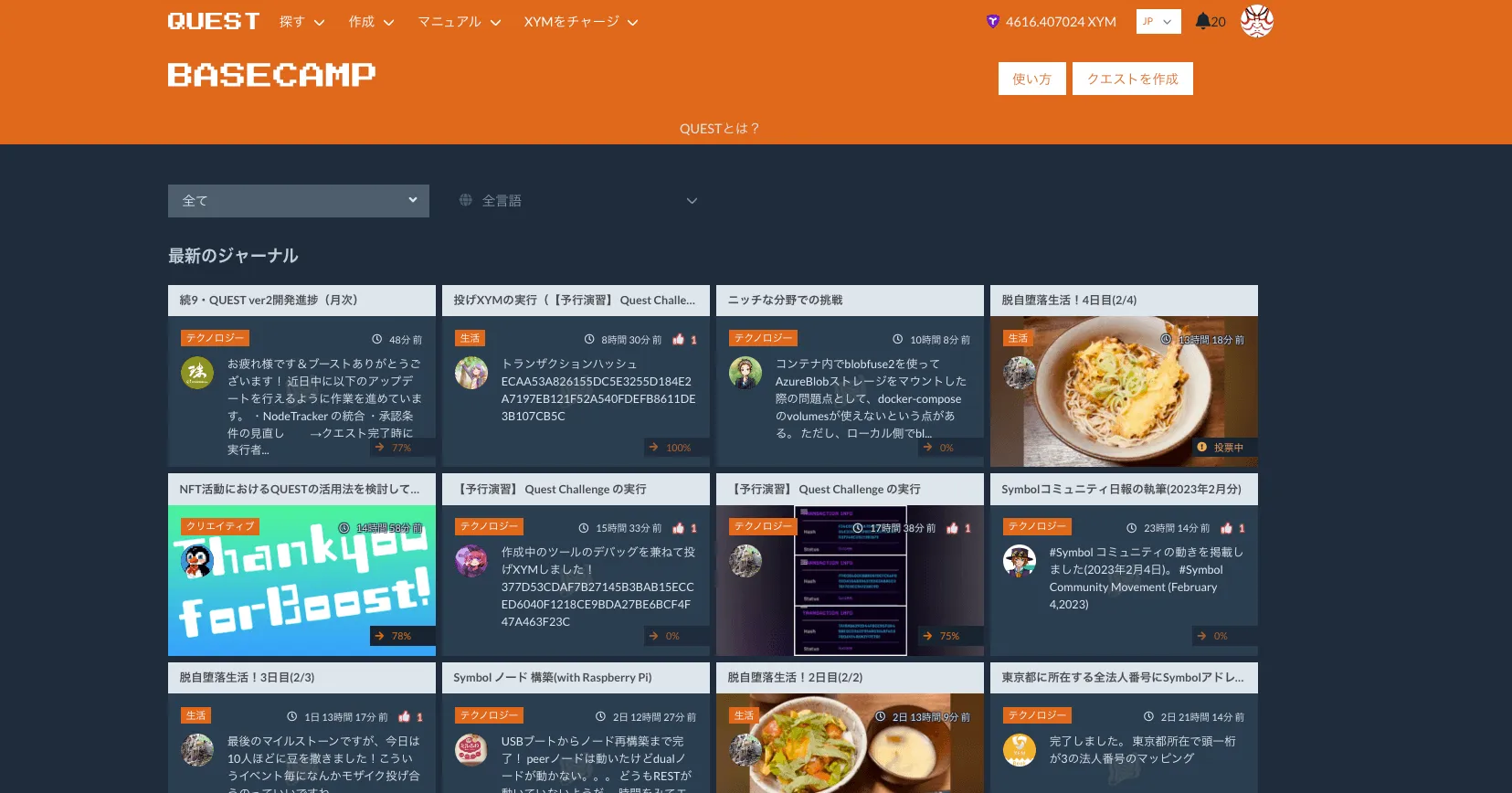Image resolution: width=1512 pixels, height=793 pixels.
Task: Click journal text starting トランザクションハッシュ
Action: pyautogui.click(x=598, y=390)
